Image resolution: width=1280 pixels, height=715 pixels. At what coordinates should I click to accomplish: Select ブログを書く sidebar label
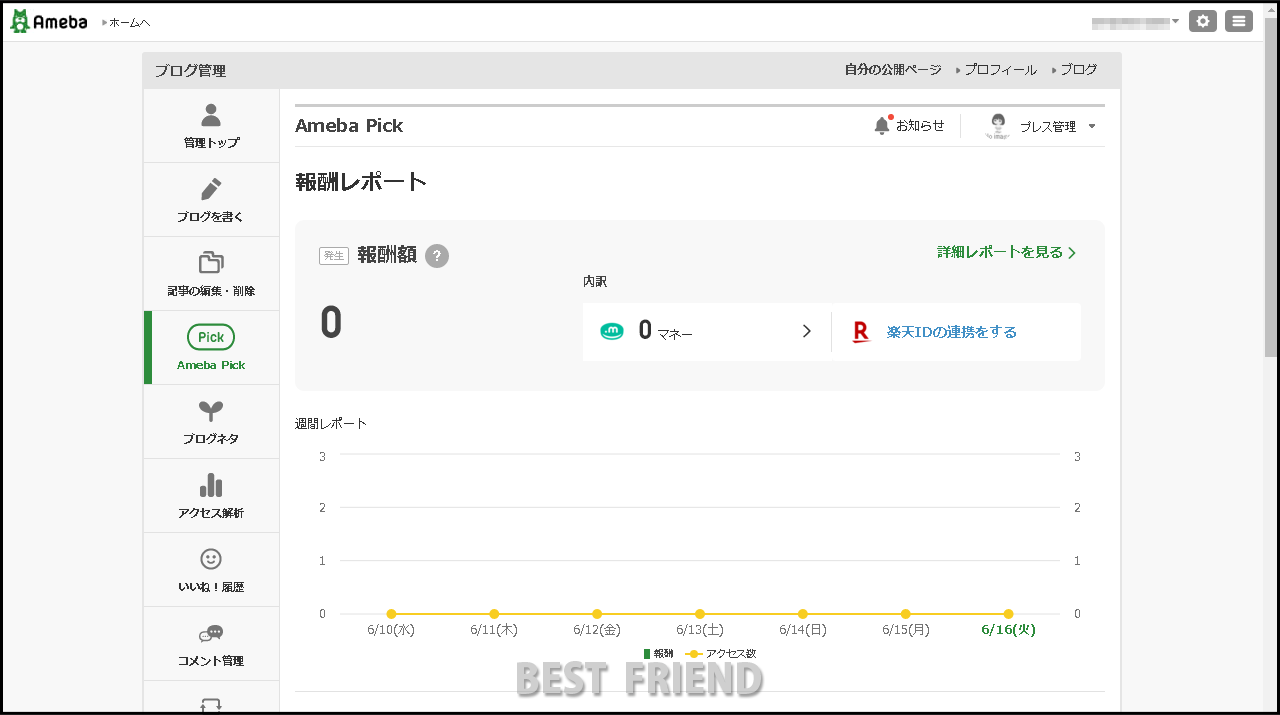pyautogui.click(x=211, y=217)
